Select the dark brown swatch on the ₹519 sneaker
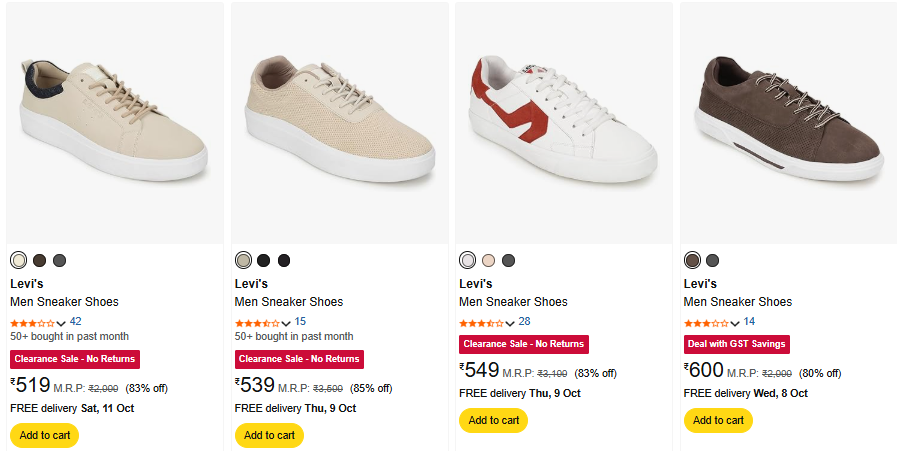Image resolution: width=897 pixels, height=451 pixels. (39, 260)
